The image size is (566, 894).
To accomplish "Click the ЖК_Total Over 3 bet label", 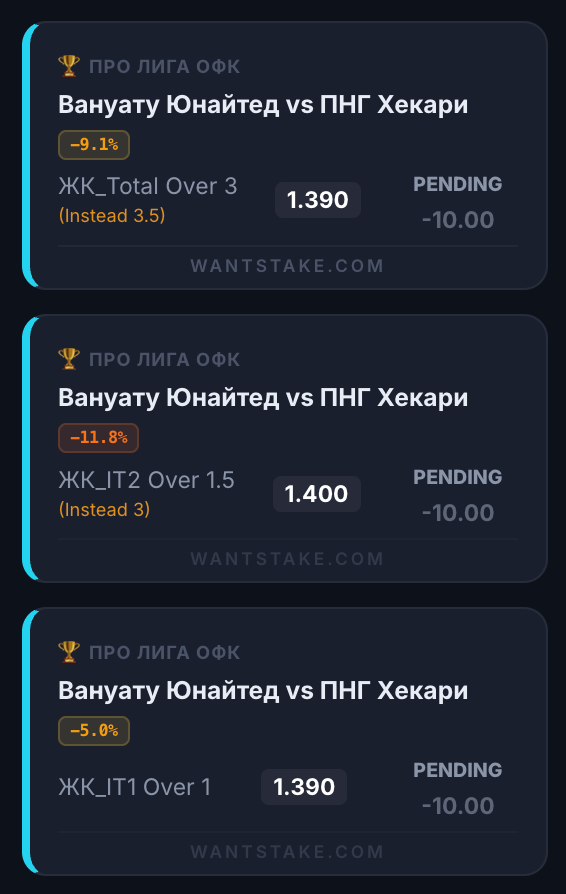I will (x=148, y=186).
